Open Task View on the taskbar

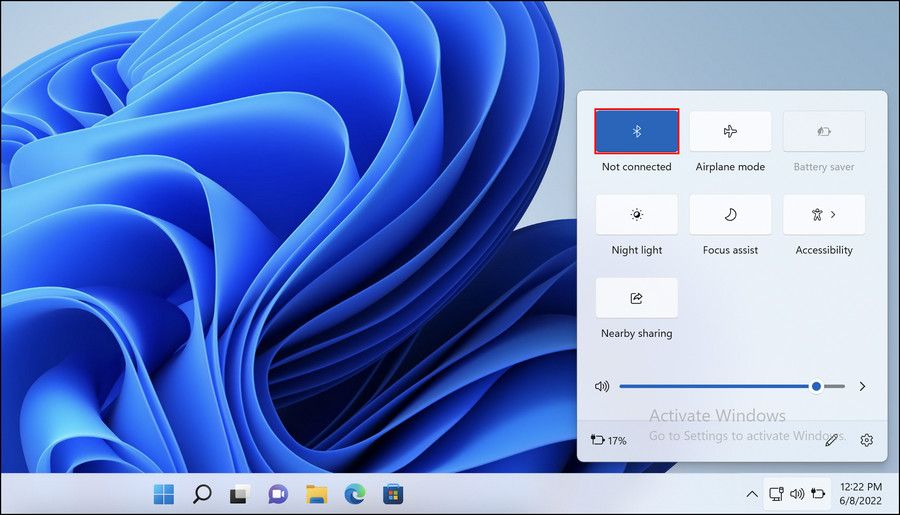pos(240,494)
